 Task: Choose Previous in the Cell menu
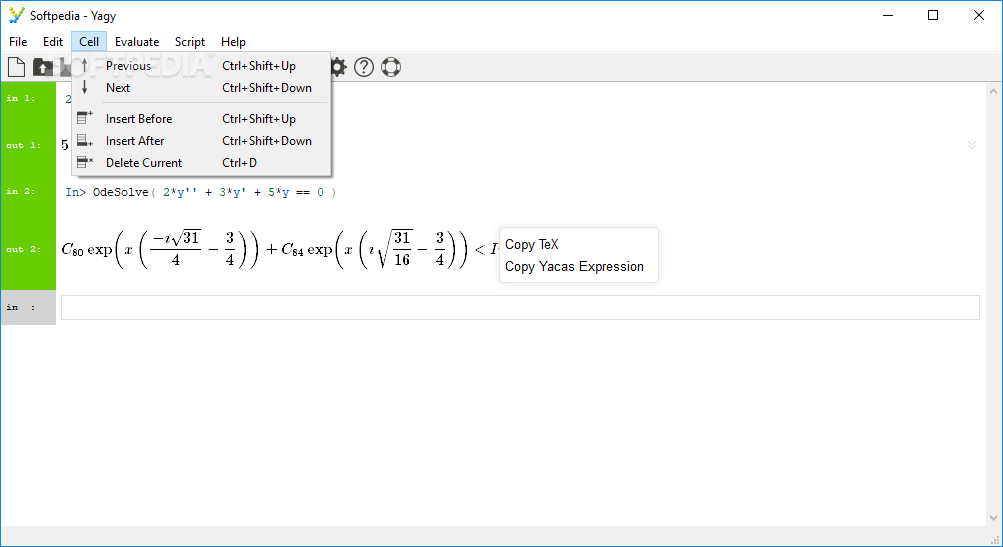[201, 66]
